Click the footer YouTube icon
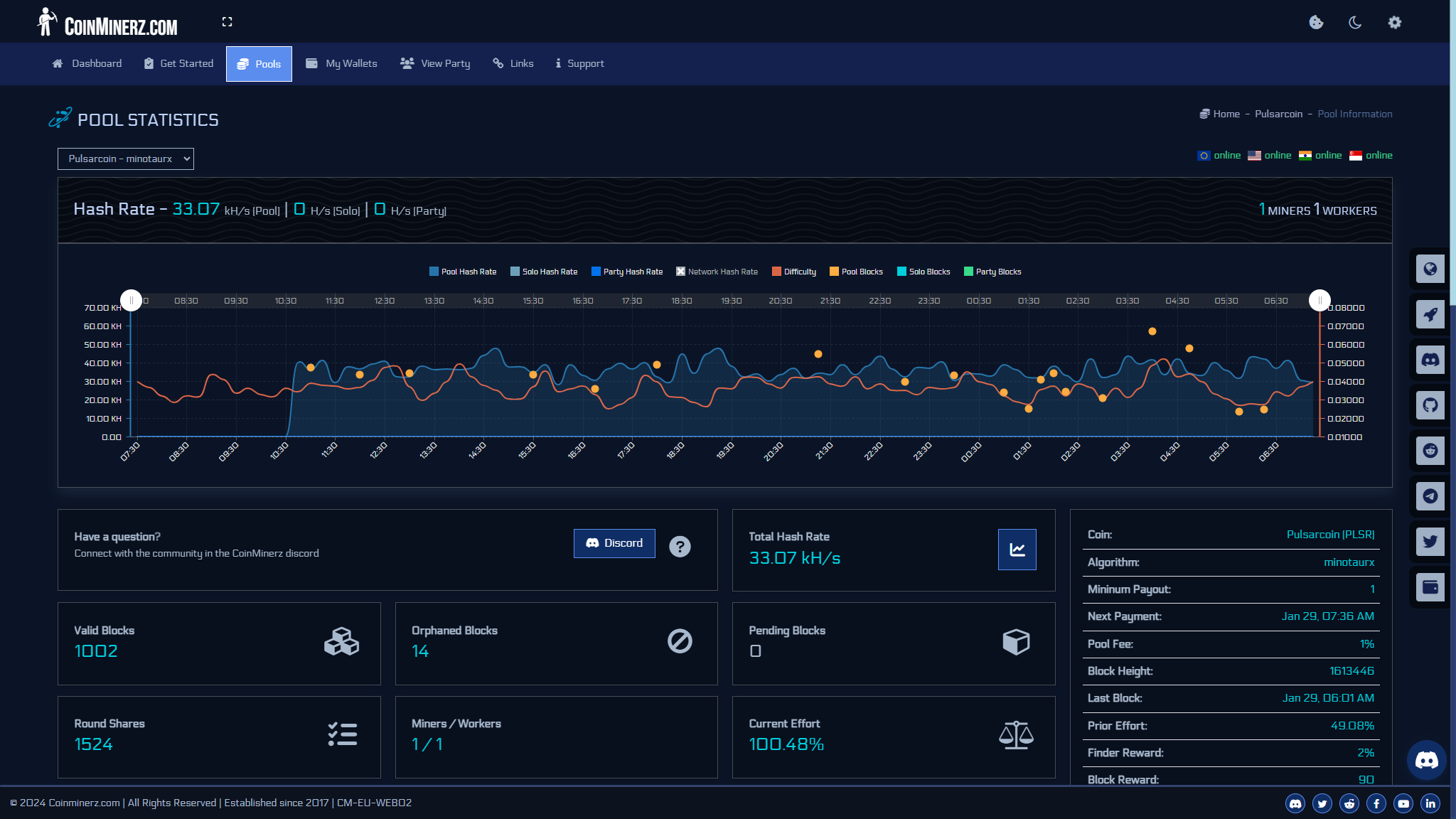The width and height of the screenshot is (1456, 819). coord(1403,803)
